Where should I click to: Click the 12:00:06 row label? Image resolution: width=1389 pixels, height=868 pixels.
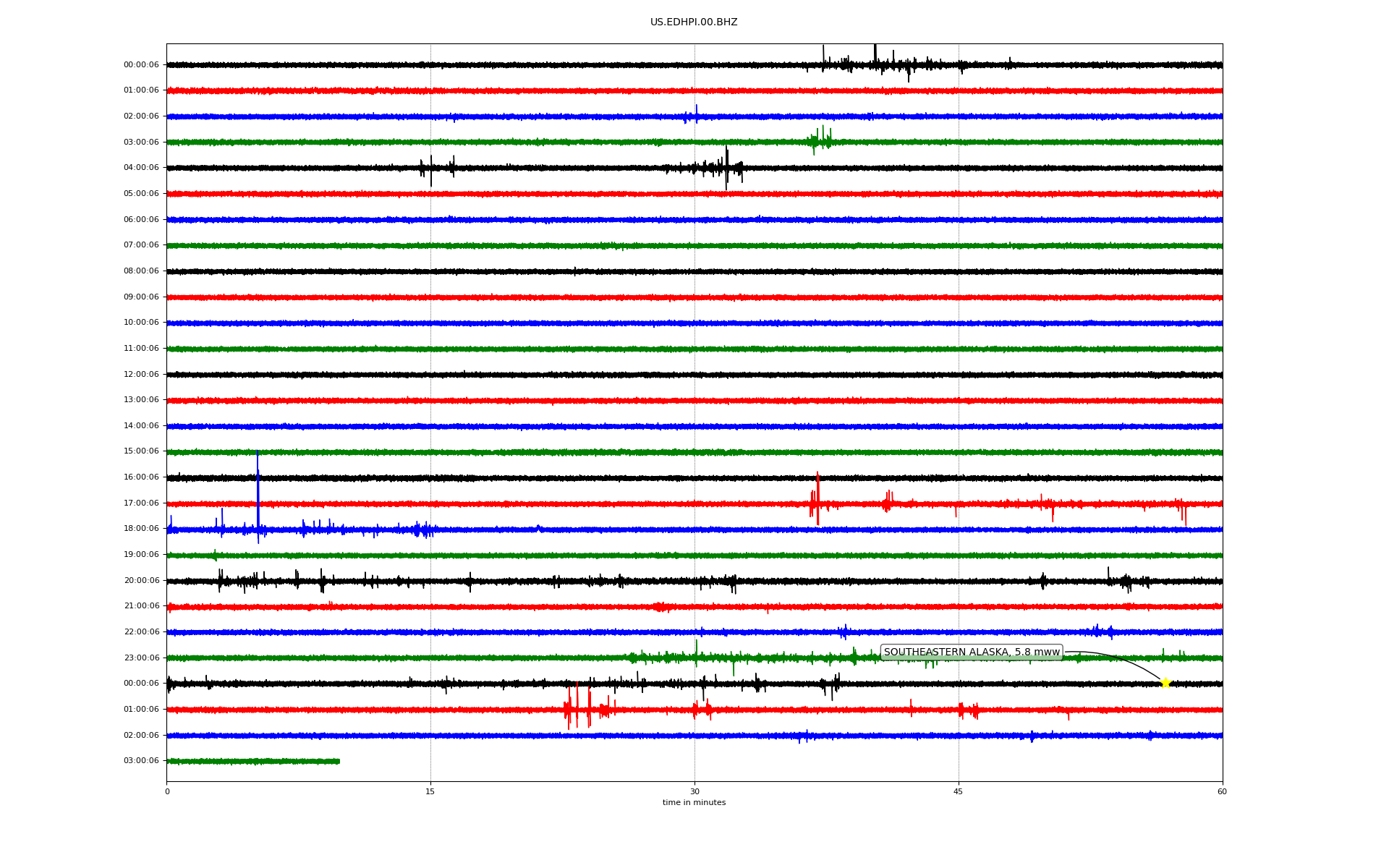point(141,375)
